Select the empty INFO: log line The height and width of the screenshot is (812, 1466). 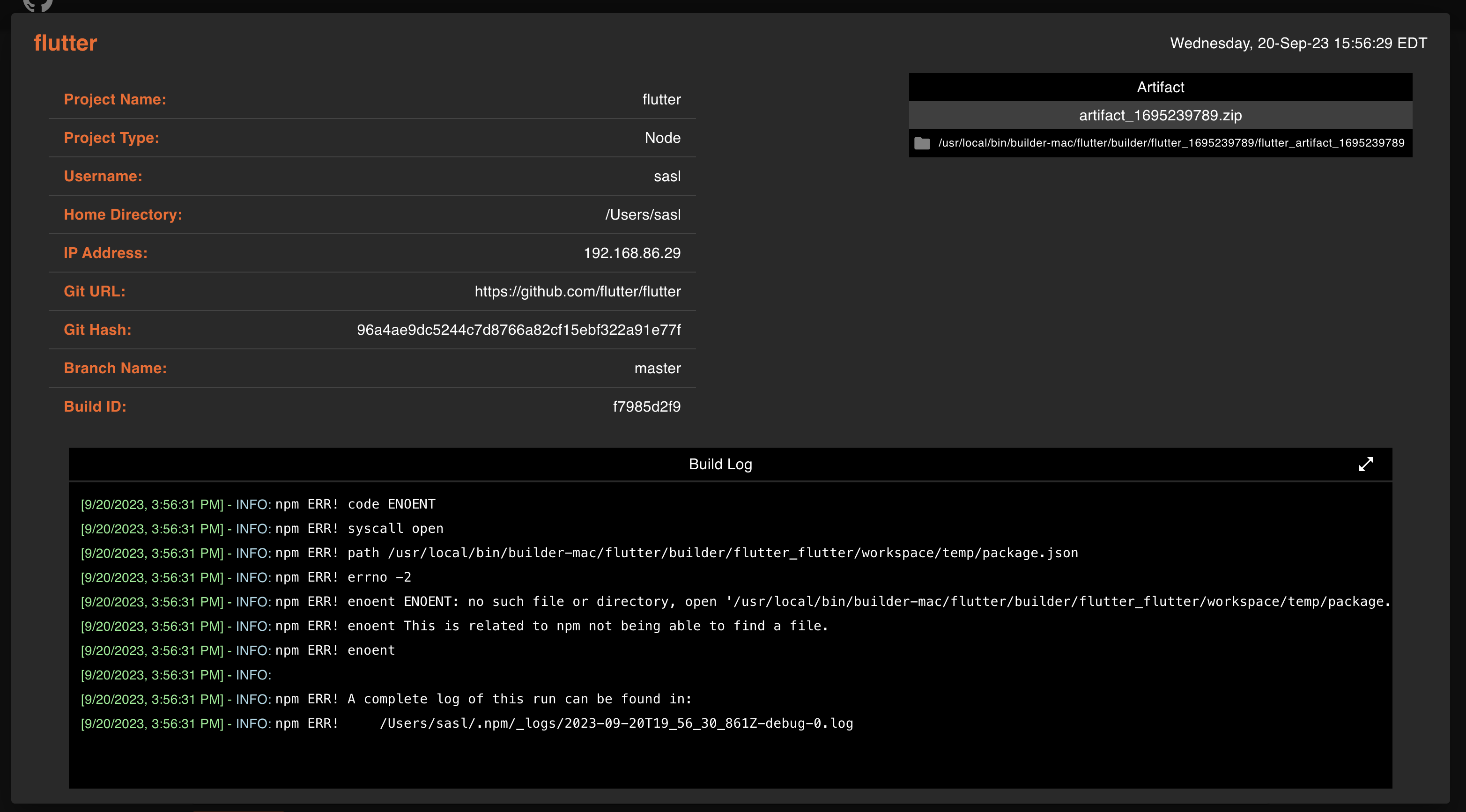(177, 675)
